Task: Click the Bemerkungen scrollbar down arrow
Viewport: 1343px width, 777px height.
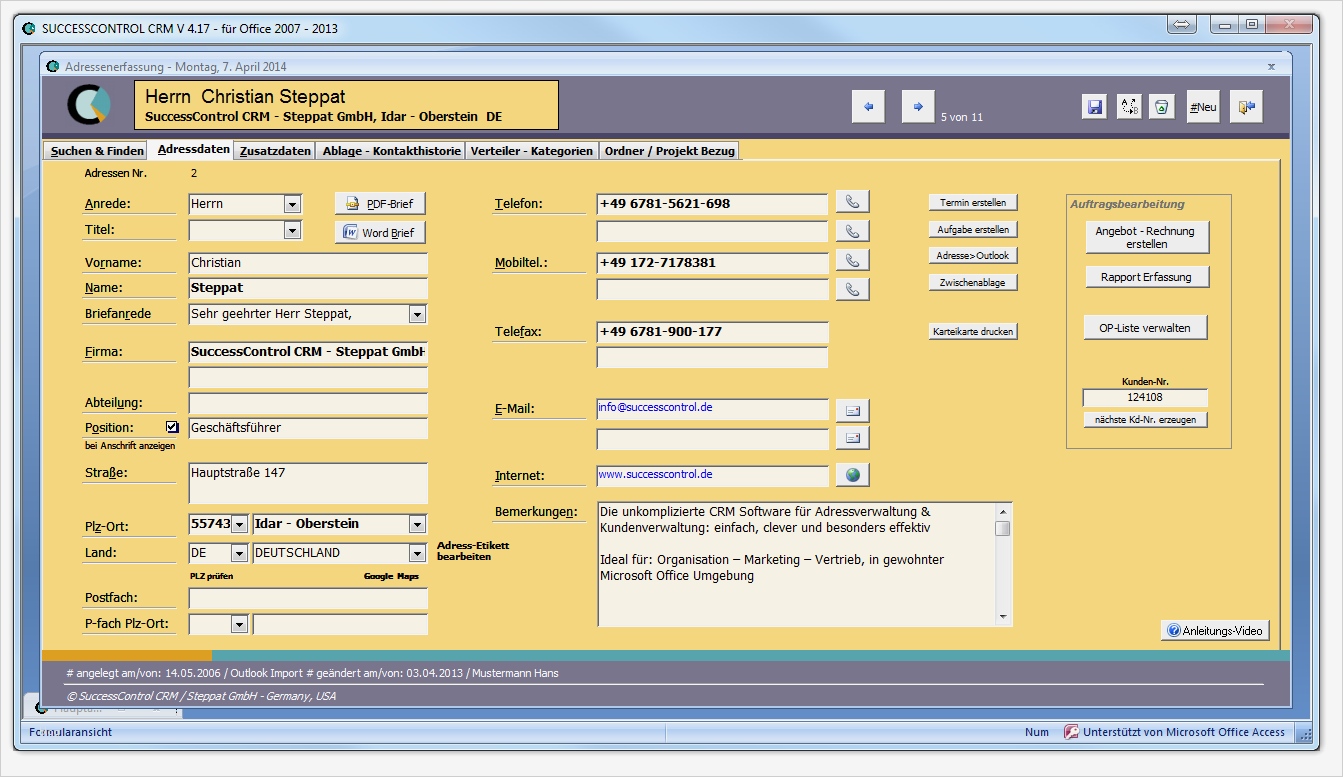Action: click(1004, 618)
